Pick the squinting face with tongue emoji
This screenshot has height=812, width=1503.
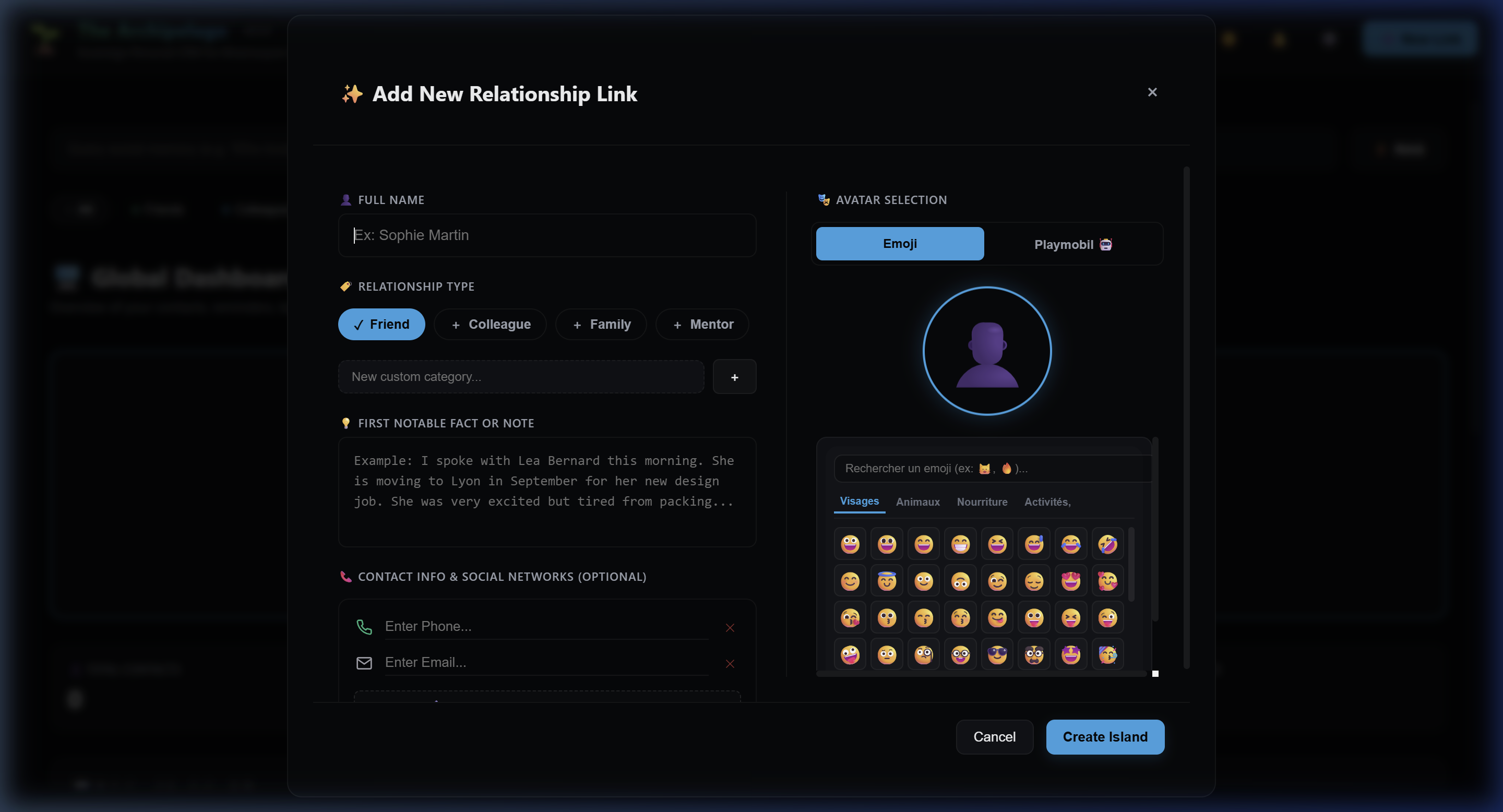1071,618
